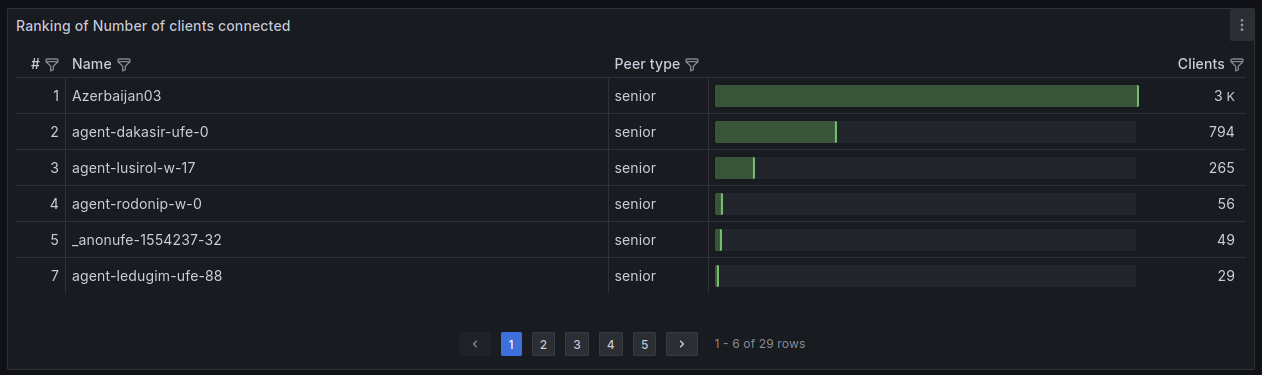Jump to page 3

(x=576, y=344)
